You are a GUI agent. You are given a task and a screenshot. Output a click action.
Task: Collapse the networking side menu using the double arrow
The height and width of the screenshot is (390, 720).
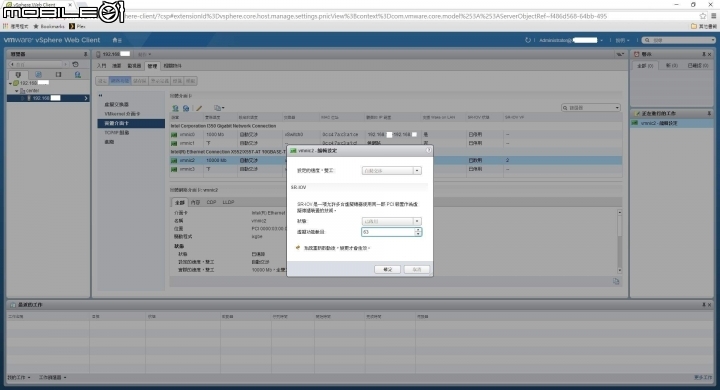click(x=100, y=96)
